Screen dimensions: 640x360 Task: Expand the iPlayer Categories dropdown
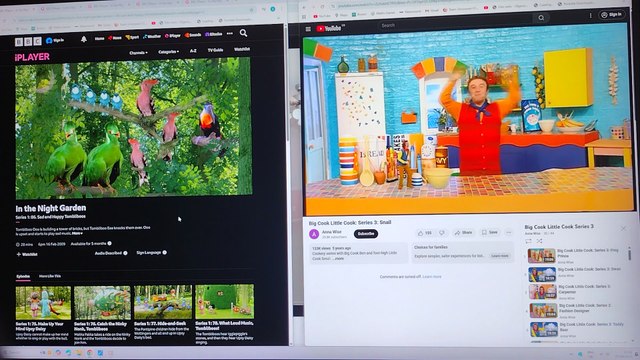pos(168,52)
